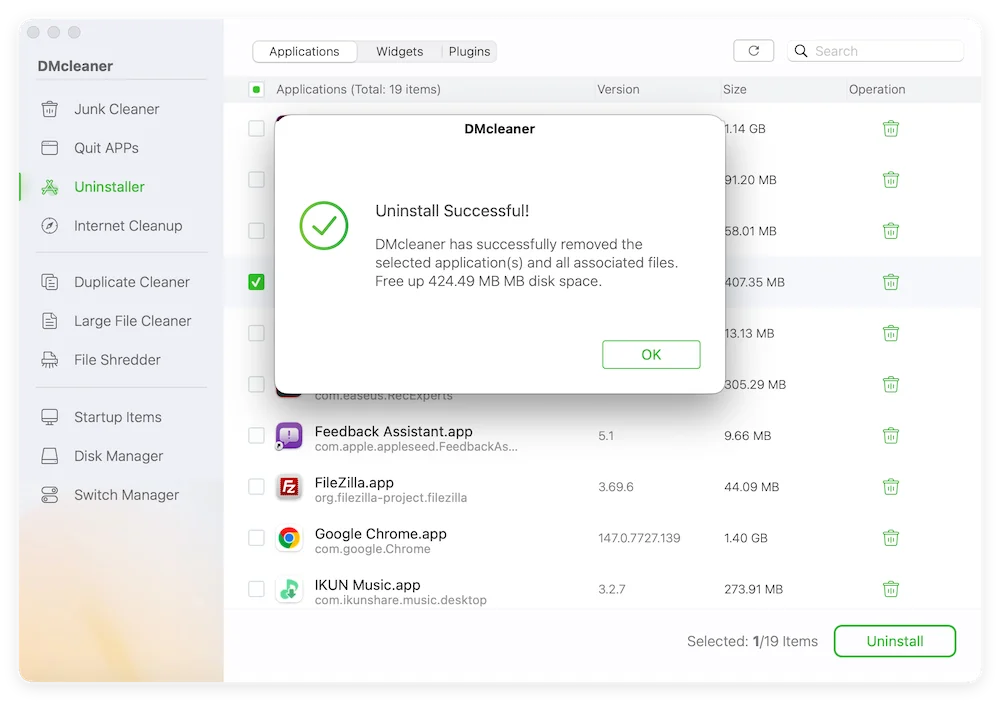Open Junk Cleaner in the sidebar
The image size is (1000, 701).
[116, 109]
